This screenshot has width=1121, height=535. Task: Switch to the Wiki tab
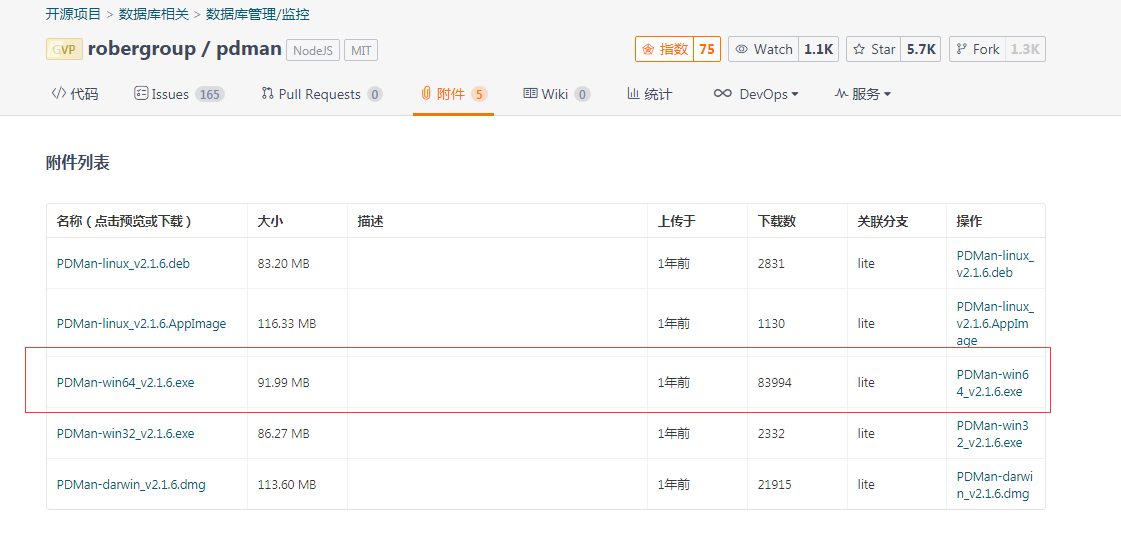557,94
